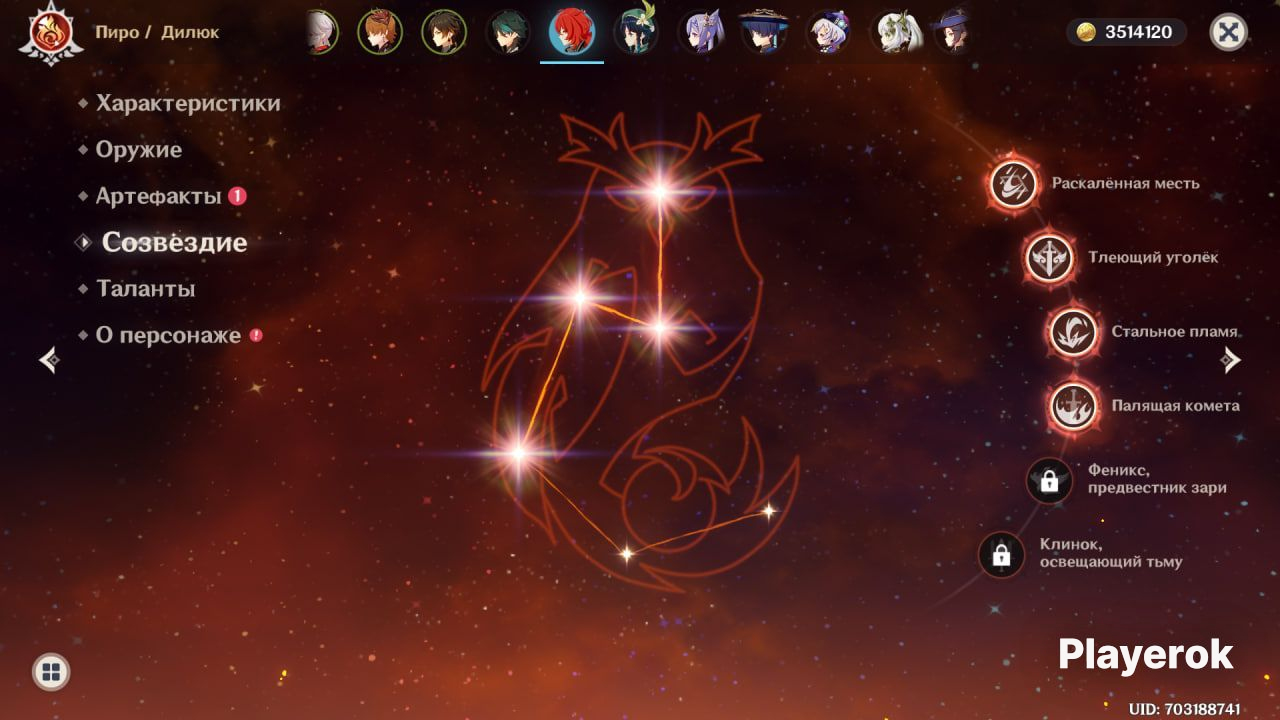Select the partially visible white-haired avatar at row start
Screen dimensions: 1280x720
tap(322, 32)
